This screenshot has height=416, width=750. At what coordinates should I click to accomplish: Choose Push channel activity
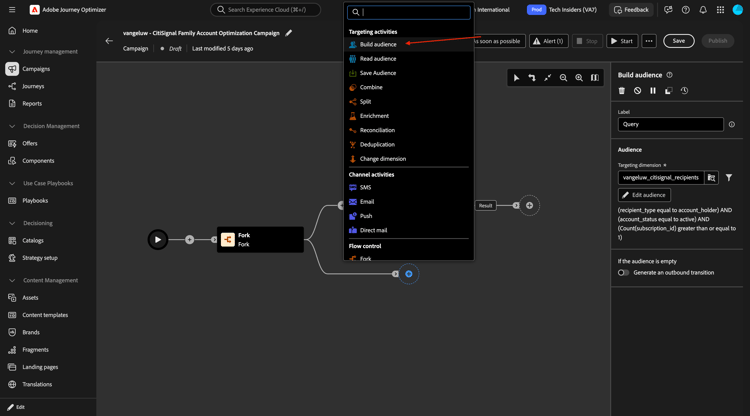[x=408, y=216]
